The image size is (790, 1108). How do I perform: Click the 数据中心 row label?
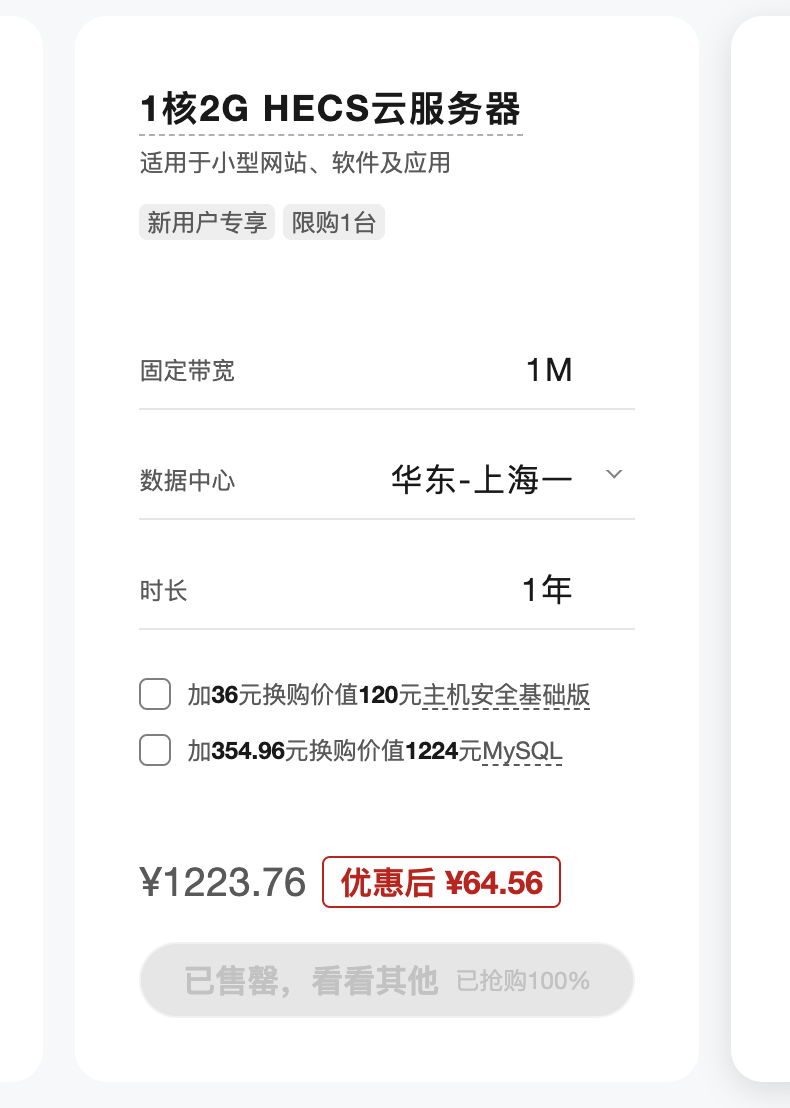point(187,481)
